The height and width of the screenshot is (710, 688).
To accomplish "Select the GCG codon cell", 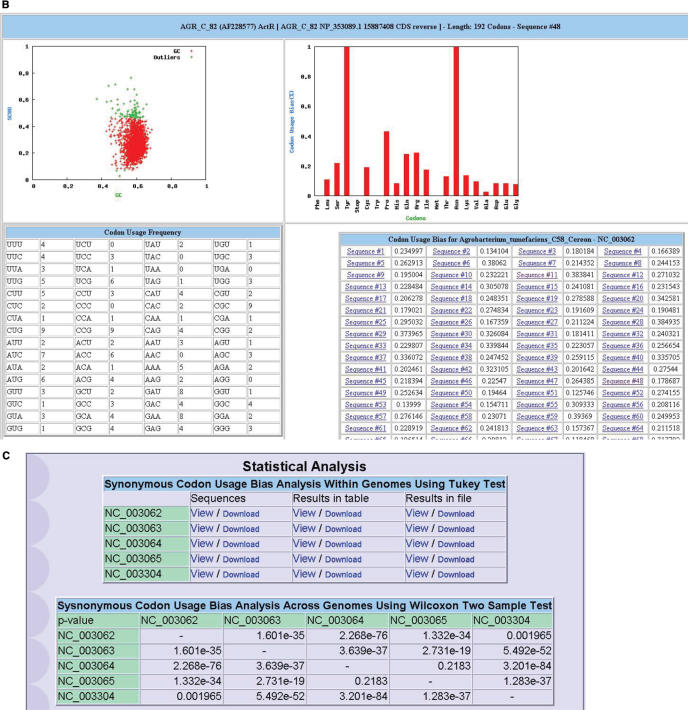I will 91,428.
